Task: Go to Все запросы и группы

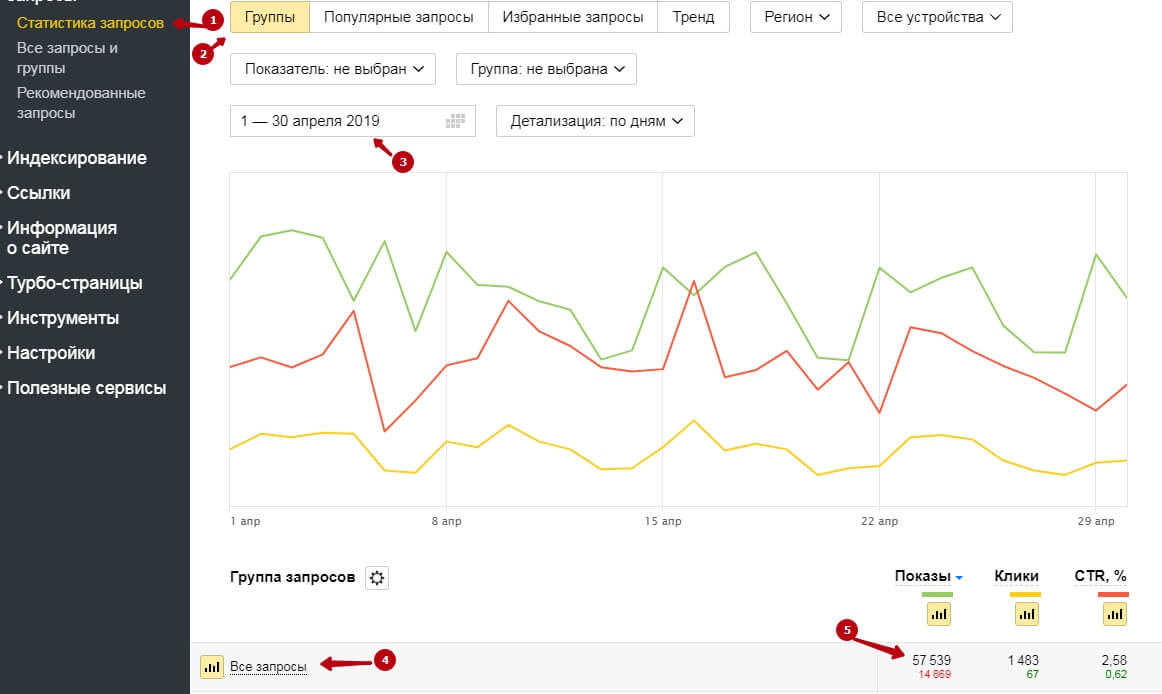Action: pos(67,58)
